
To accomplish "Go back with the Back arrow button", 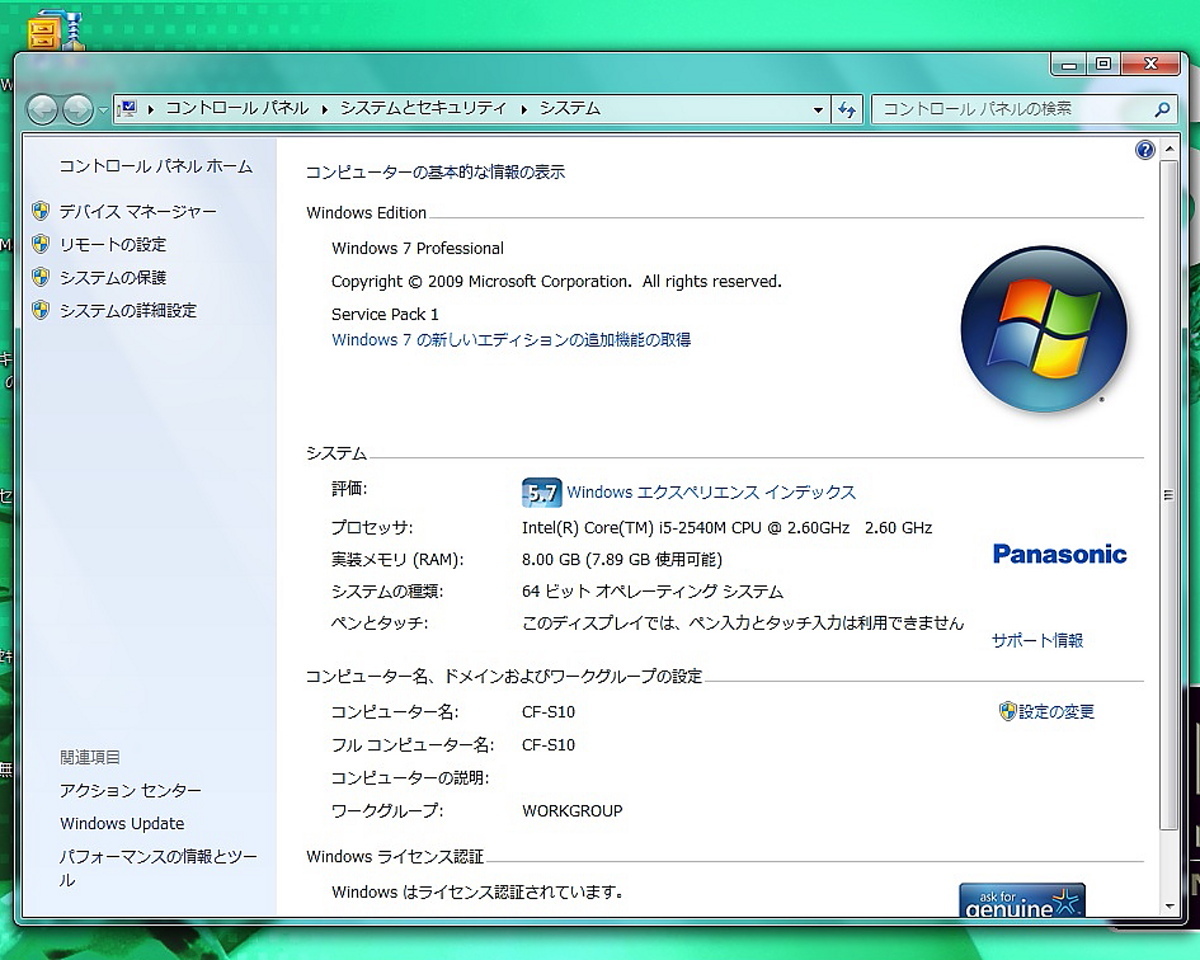I will (42, 109).
